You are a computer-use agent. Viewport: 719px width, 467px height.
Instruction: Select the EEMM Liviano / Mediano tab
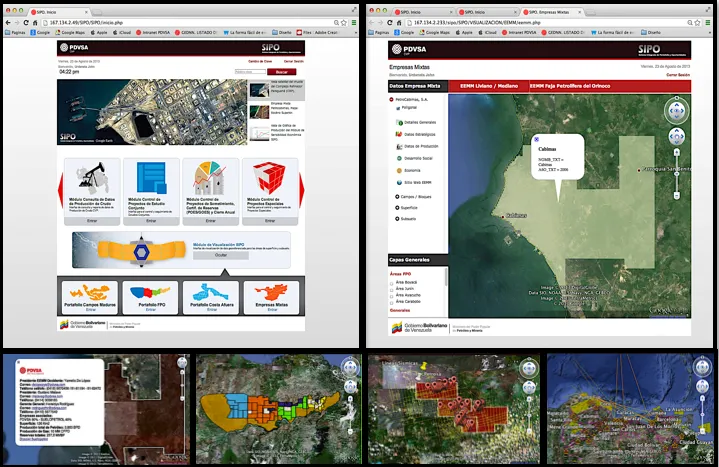click(489, 86)
